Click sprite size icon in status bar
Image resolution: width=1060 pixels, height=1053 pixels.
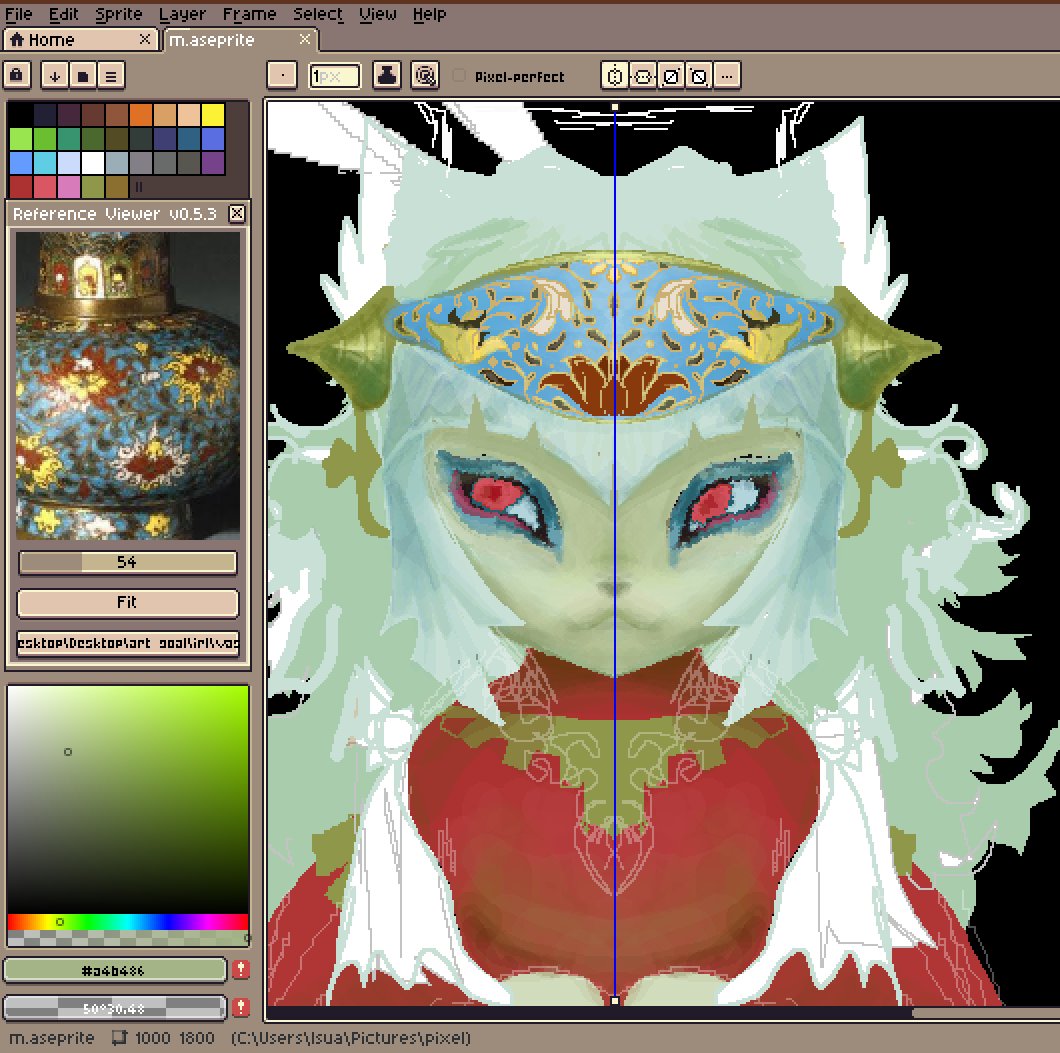[120, 1037]
